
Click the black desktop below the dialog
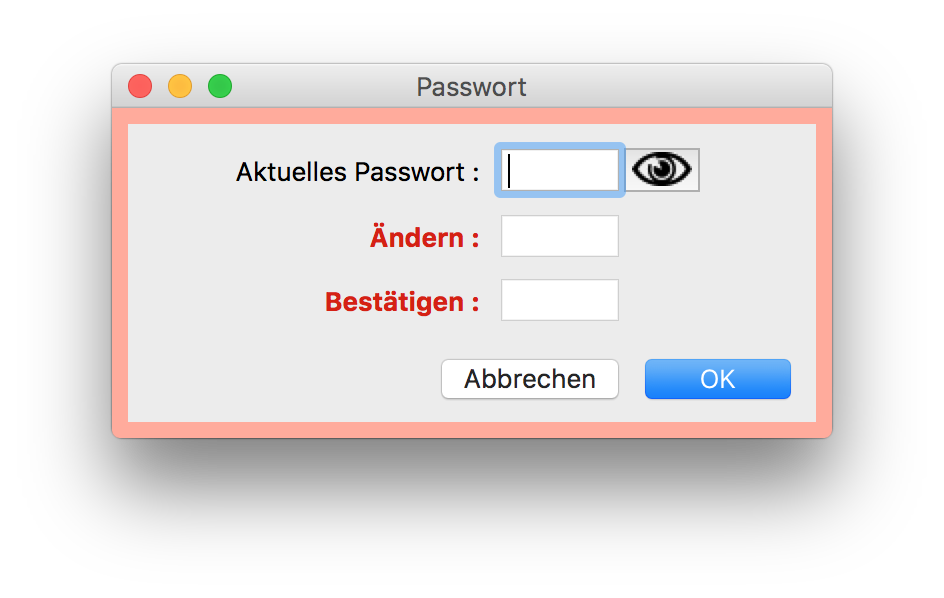coord(472,520)
